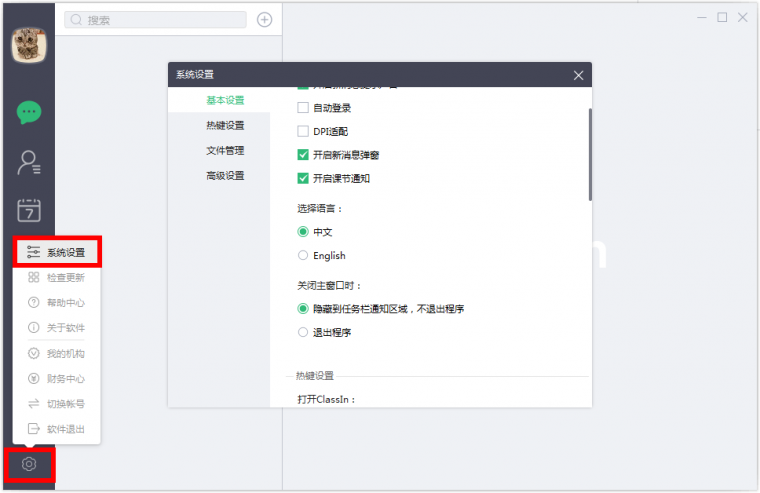Open the chat messages sidebar icon
The height and width of the screenshot is (493, 760).
(28, 112)
